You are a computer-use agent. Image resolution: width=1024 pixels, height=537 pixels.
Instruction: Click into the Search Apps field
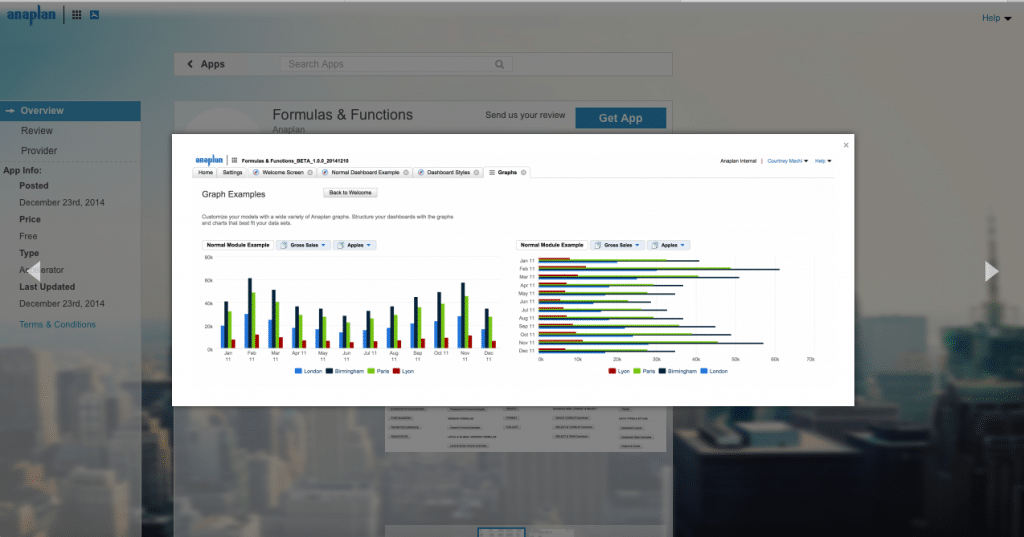[396, 64]
